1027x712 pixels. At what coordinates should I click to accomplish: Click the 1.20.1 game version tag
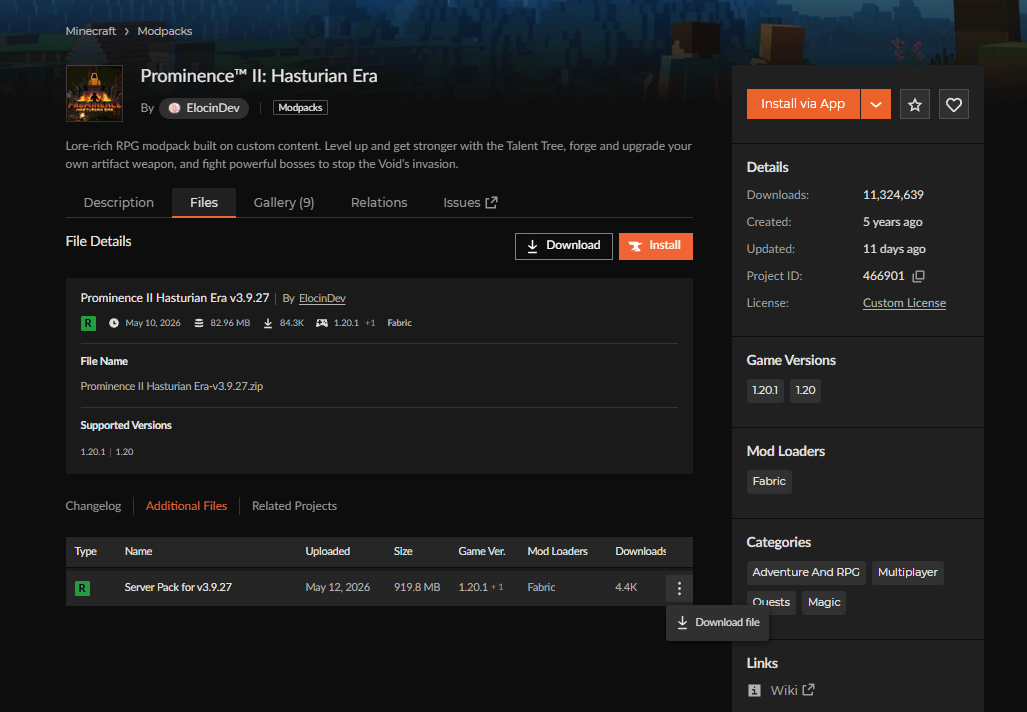tap(765, 390)
